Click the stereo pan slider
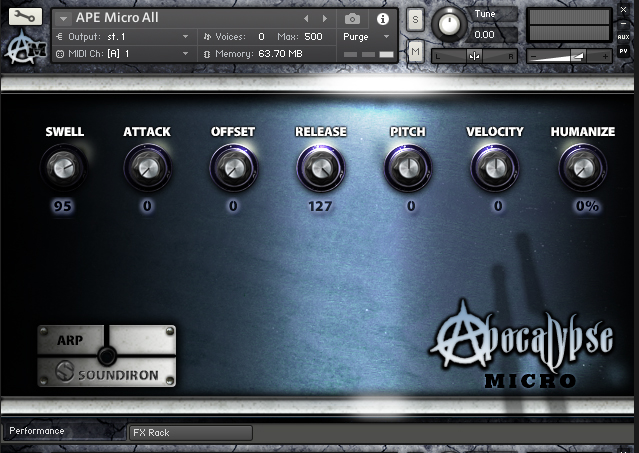 (474, 56)
